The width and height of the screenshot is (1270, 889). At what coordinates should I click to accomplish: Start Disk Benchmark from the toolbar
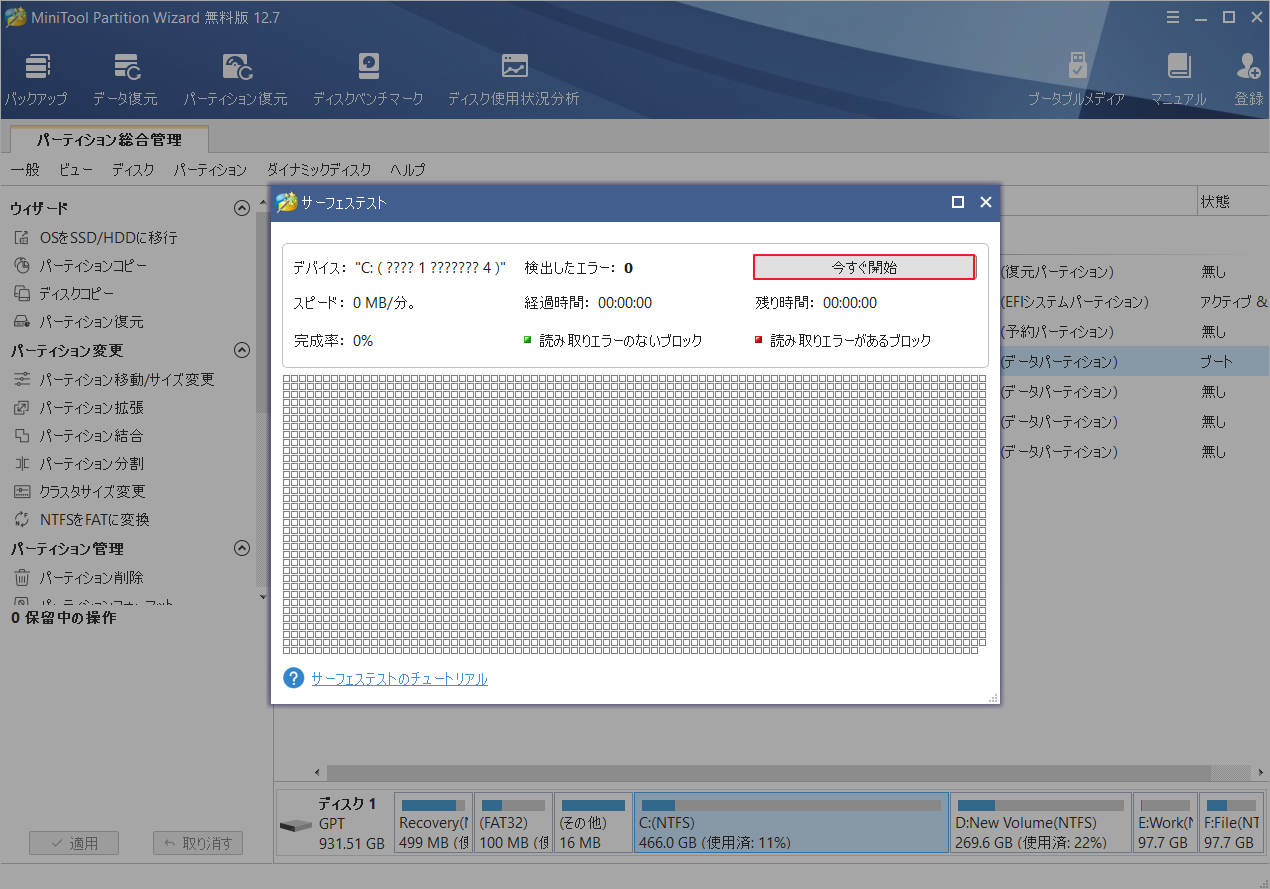click(x=368, y=80)
